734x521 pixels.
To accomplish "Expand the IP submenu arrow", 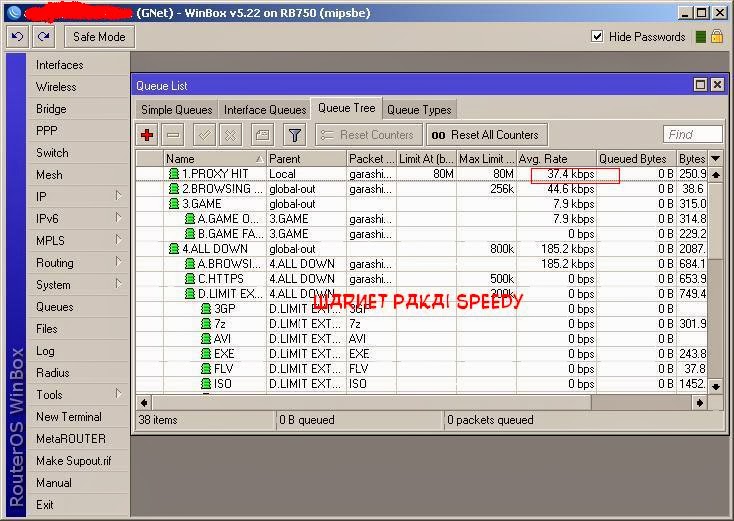I will pos(118,196).
